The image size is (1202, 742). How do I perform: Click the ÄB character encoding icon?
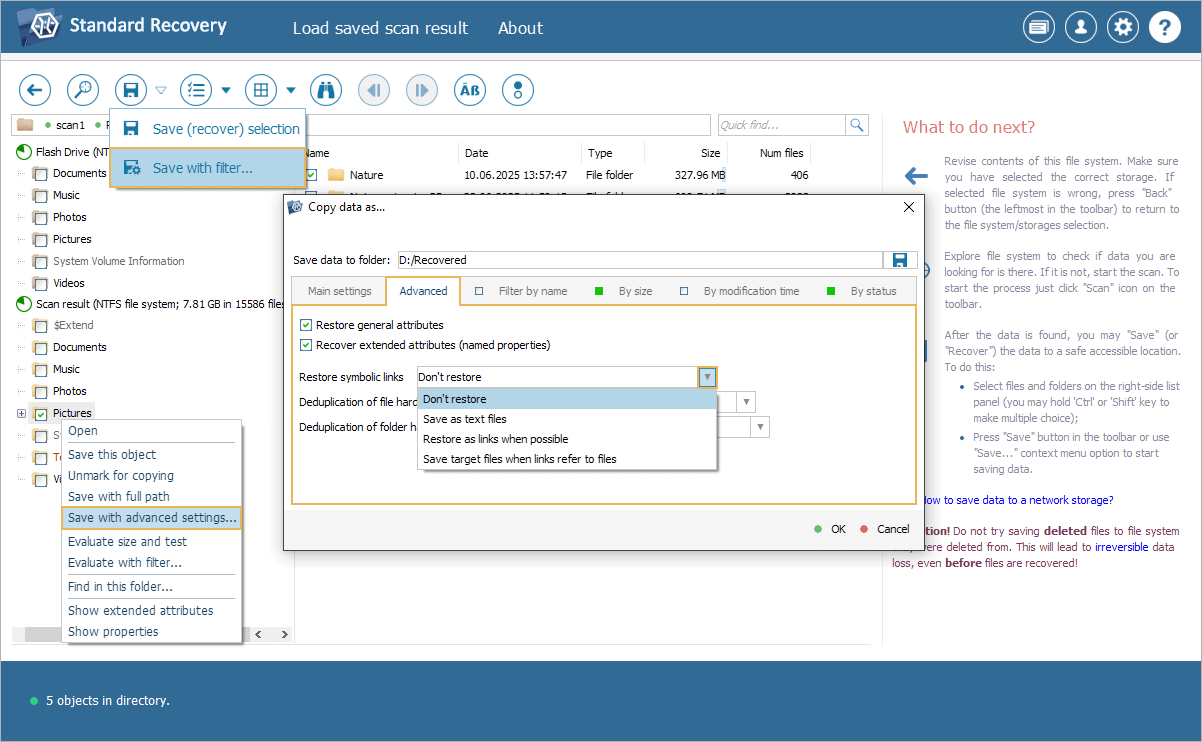470,90
